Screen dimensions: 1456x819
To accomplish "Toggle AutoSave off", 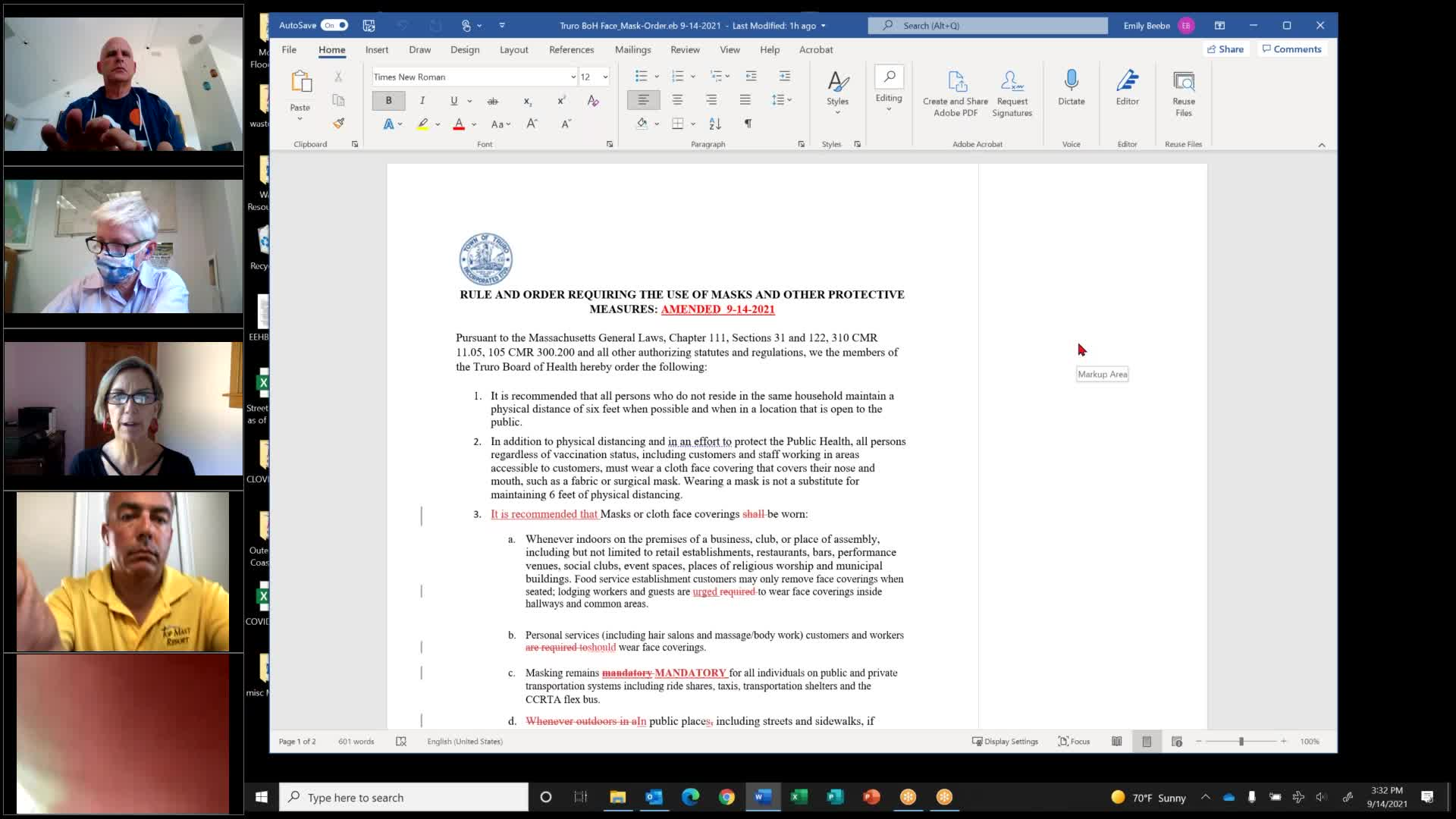I will click(x=334, y=25).
